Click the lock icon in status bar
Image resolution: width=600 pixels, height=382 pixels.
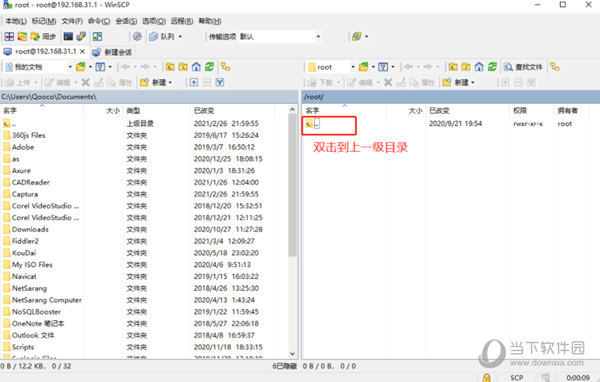click(x=486, y=378)
